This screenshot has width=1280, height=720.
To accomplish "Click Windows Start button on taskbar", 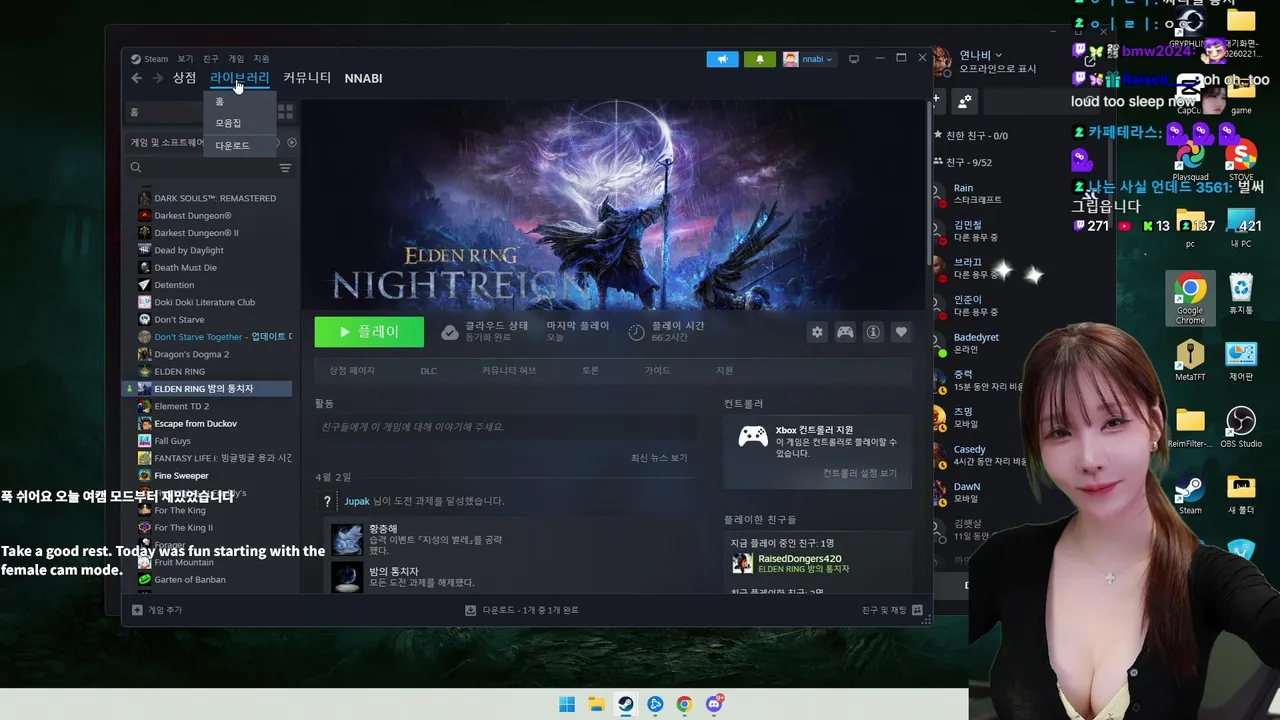I will [x=567, y=704].
